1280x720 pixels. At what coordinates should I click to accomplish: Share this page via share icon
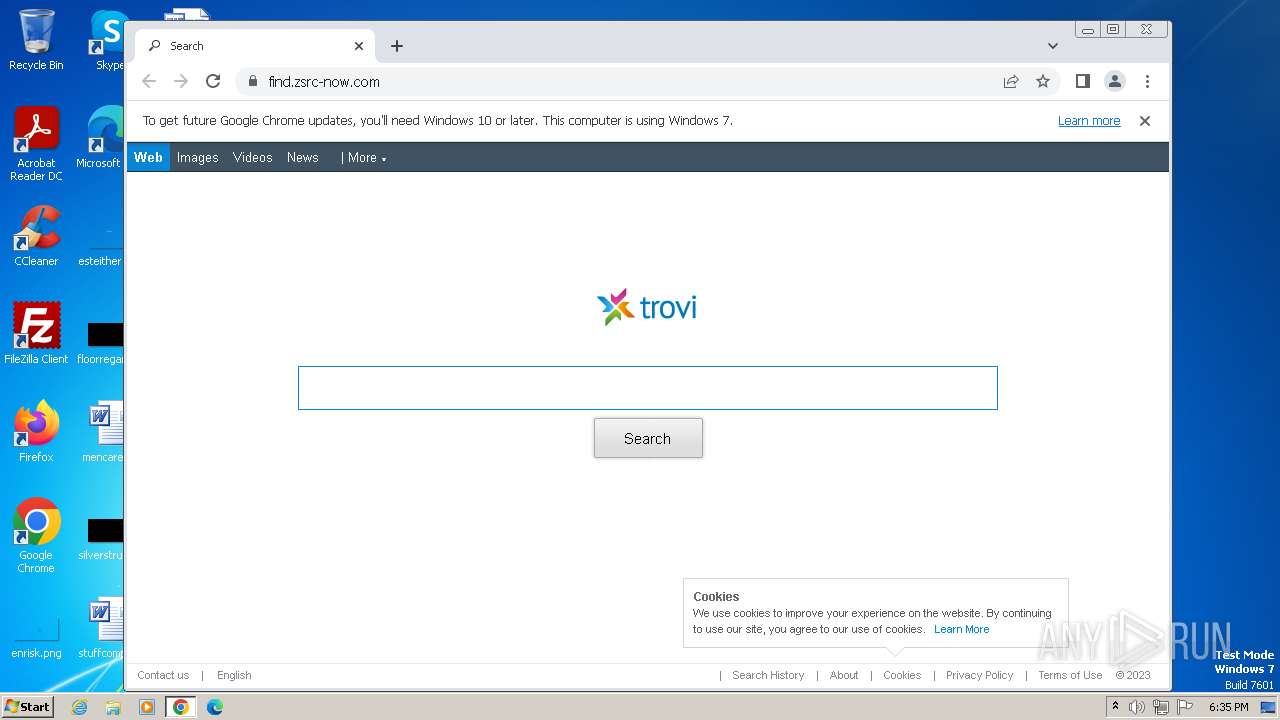(1011, 81)
